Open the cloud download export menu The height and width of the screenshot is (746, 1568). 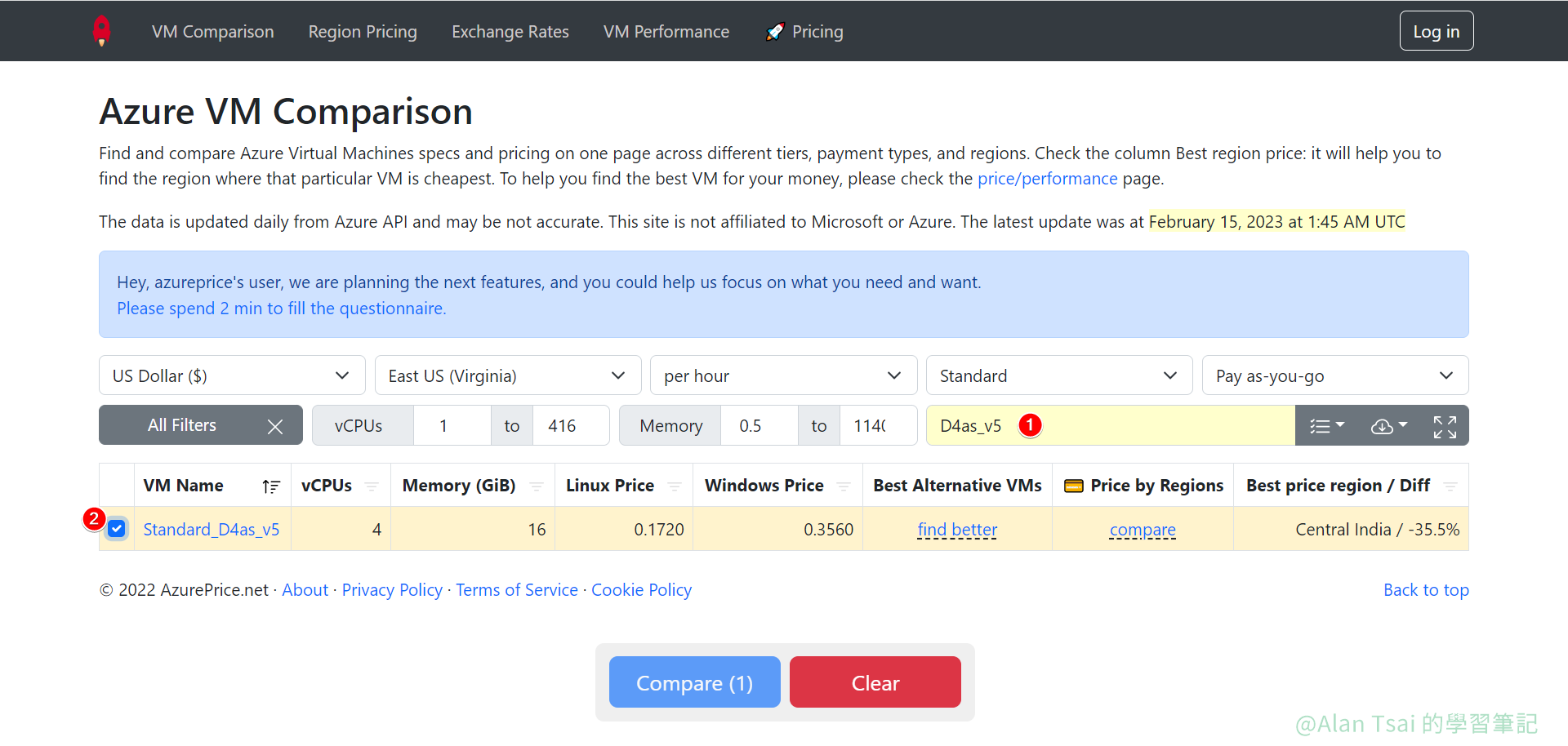[x=1388, y=426]
